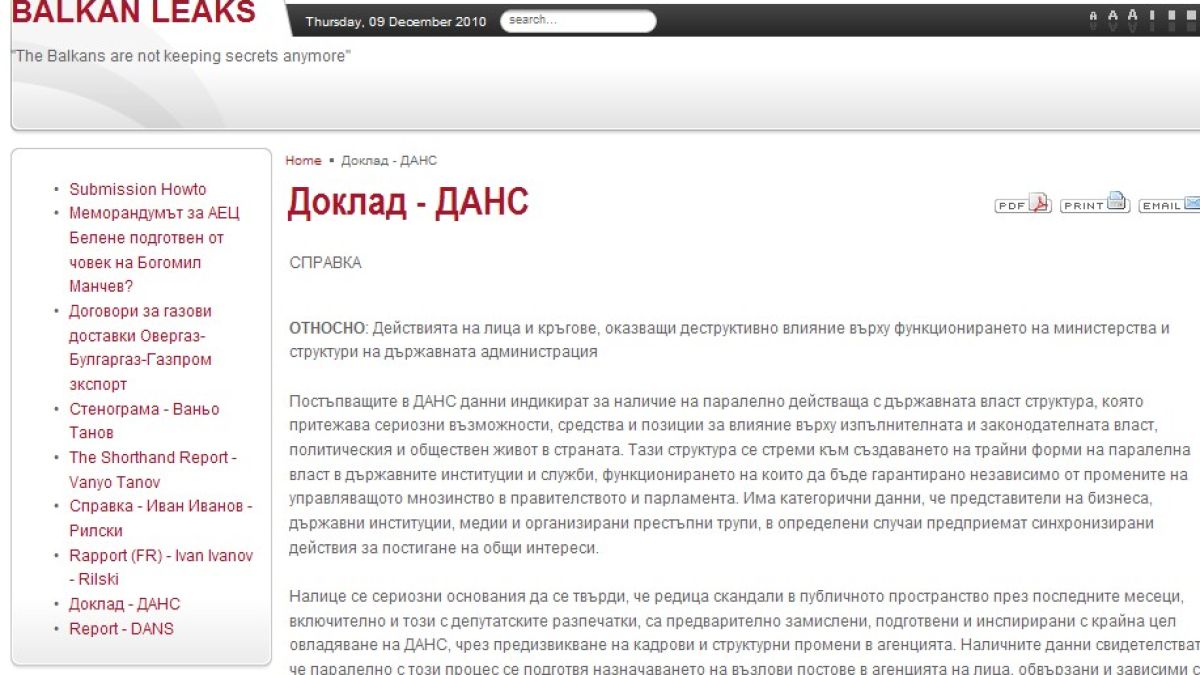Click the Доклад - ДАНС breadcrumb text

(389, 161)
